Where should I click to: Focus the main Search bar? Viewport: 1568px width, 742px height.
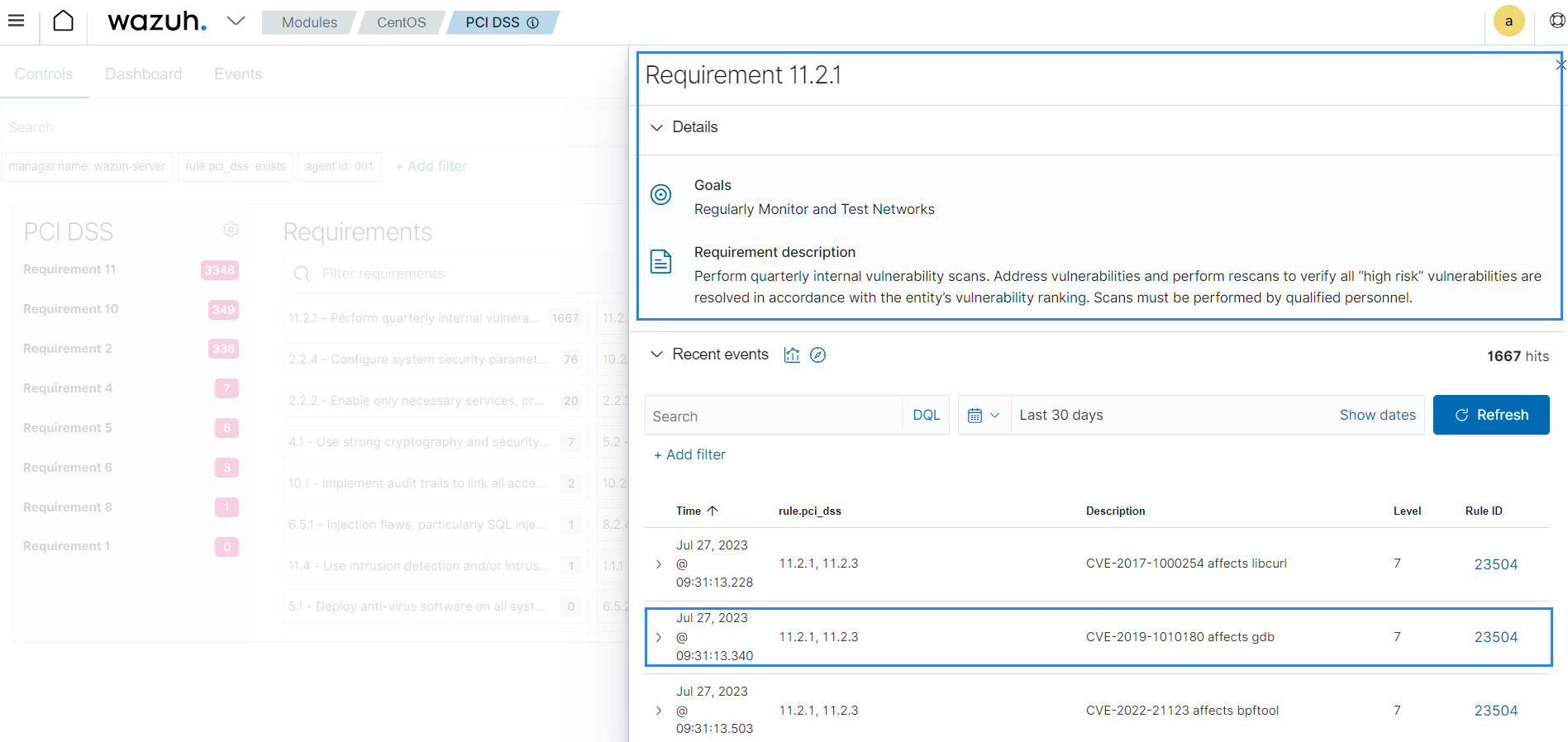[x=314, y=127]
